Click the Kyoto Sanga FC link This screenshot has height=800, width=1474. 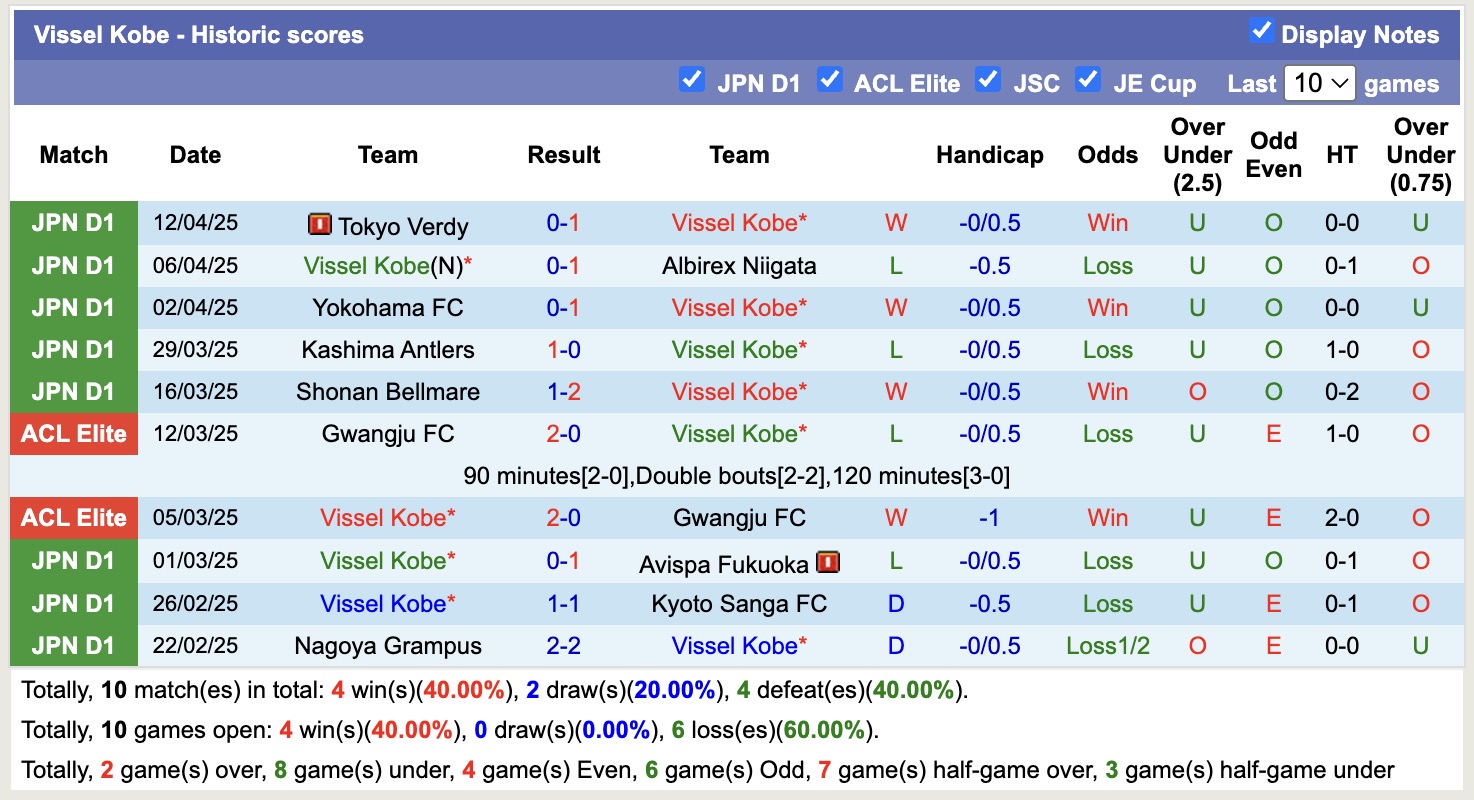(x=739, y=604)
